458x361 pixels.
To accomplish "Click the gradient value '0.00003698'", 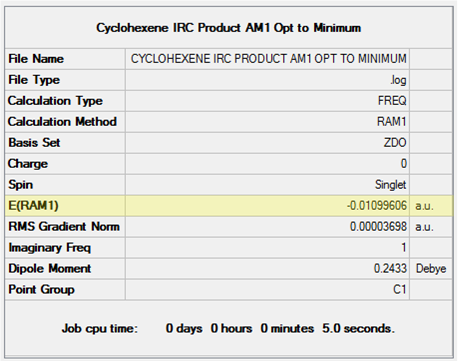I will [378, 227].
